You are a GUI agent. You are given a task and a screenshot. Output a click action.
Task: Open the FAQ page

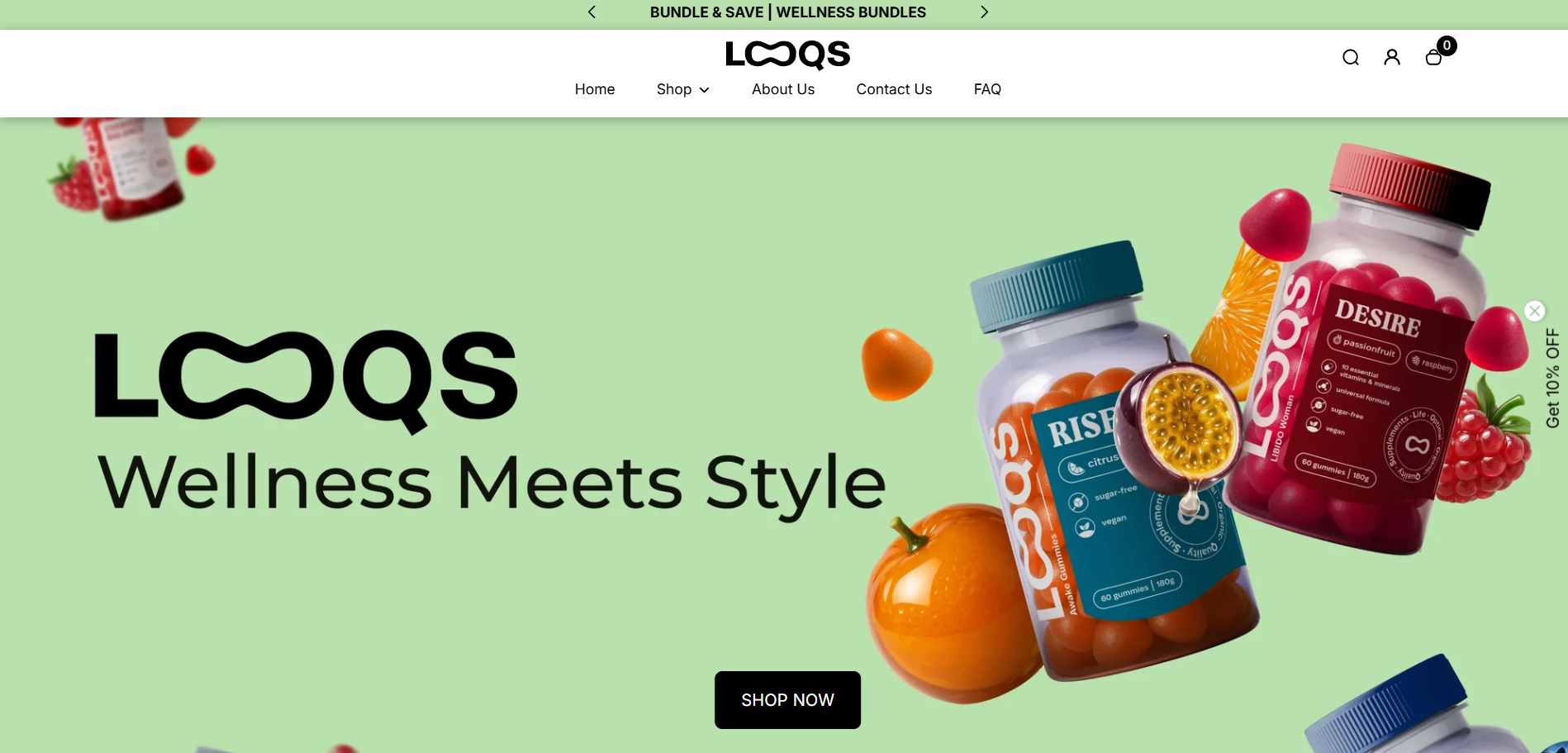[987, 89]
